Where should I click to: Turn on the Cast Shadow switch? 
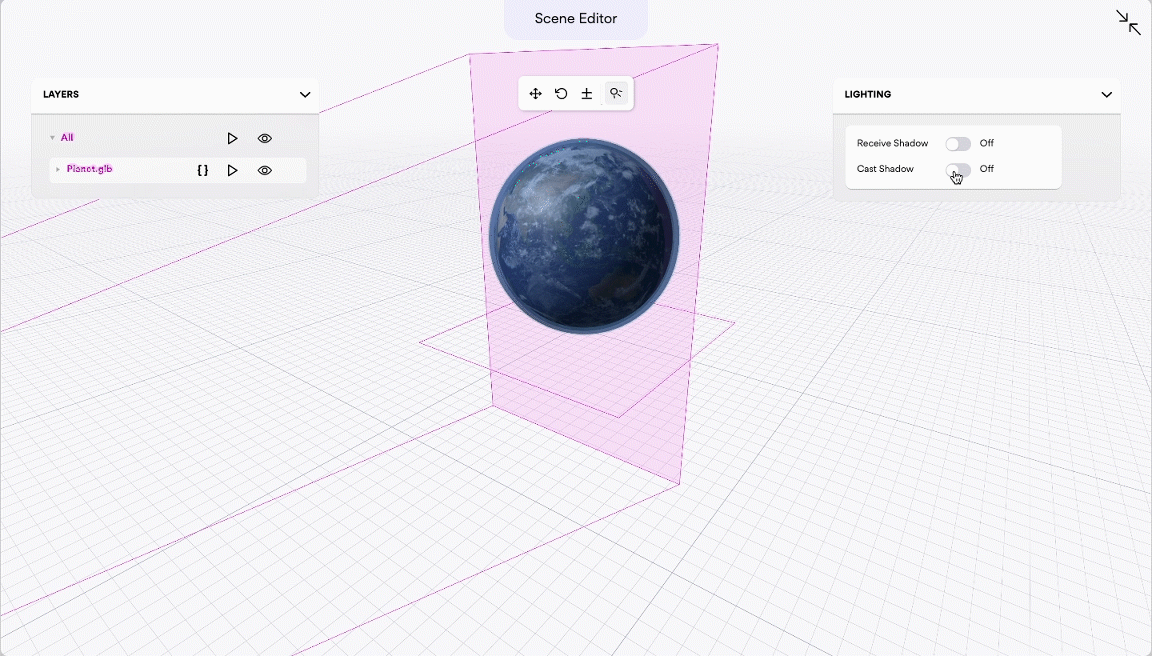pyautogui.click(x=958, y=170)
